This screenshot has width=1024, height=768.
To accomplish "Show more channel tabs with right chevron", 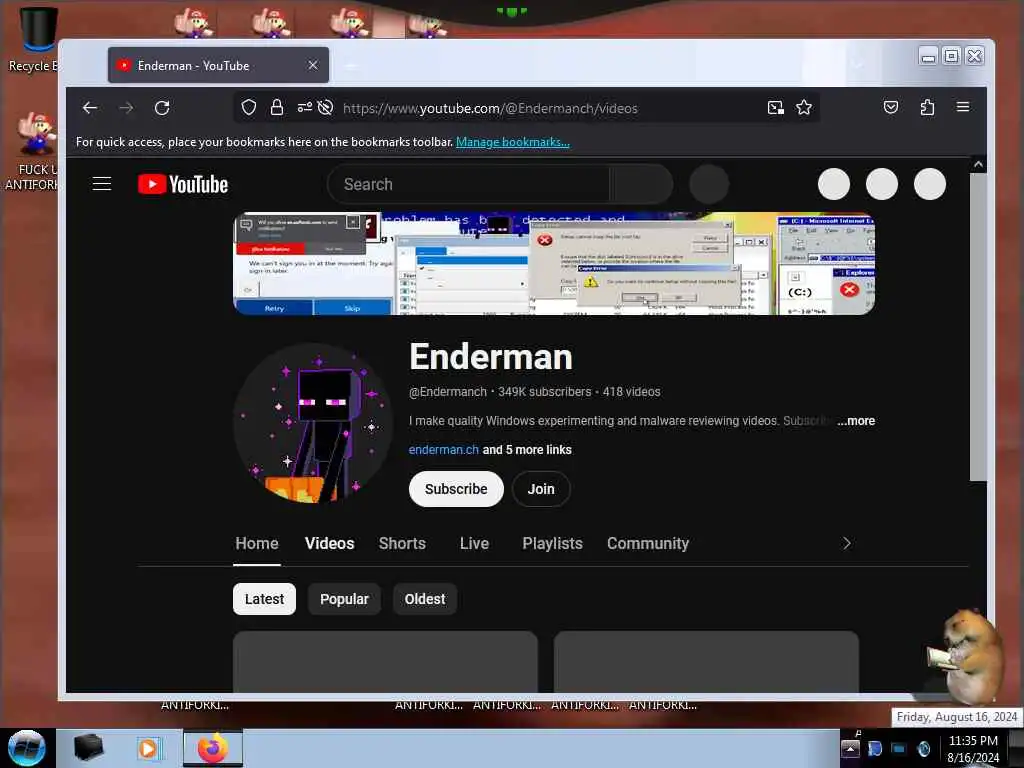I will 846,543.
